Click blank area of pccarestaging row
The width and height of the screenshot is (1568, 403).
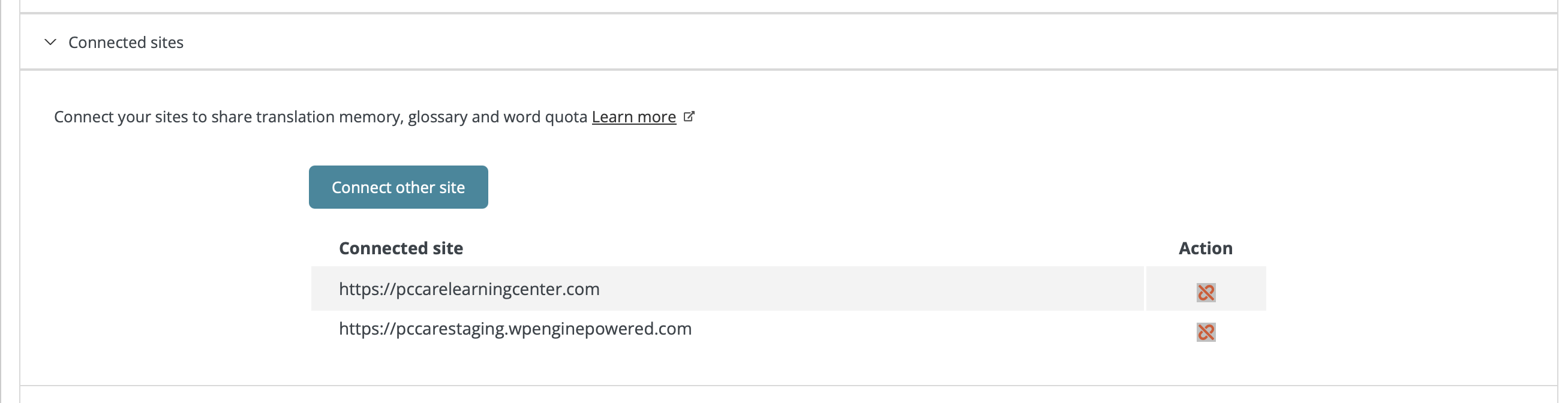913,329
